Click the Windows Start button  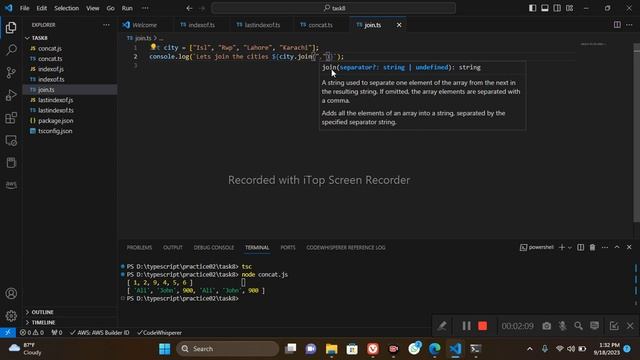pyautogui.click(x=164, y=349)
